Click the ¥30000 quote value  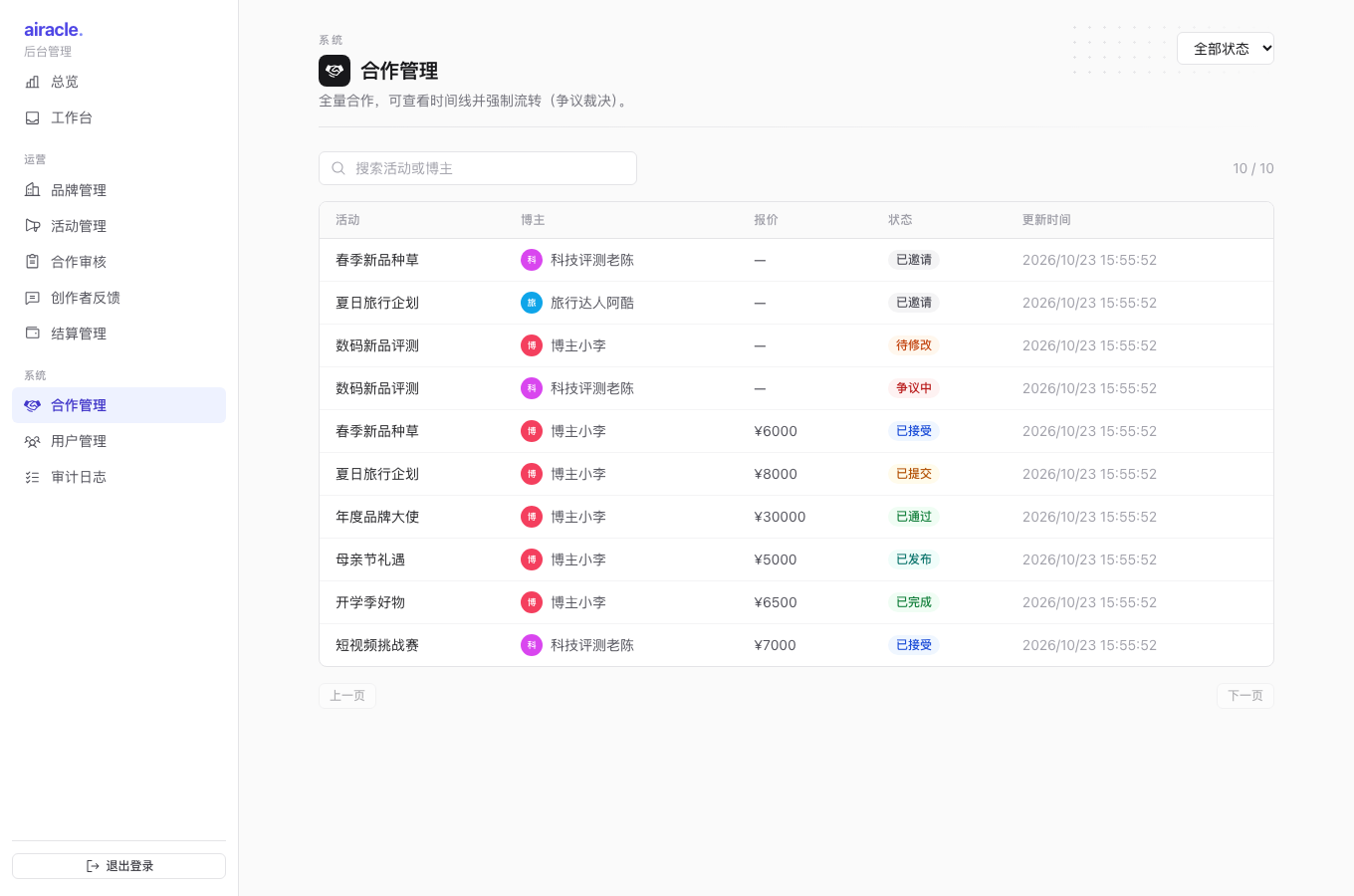pyautogui.click(x=781, y=517)
